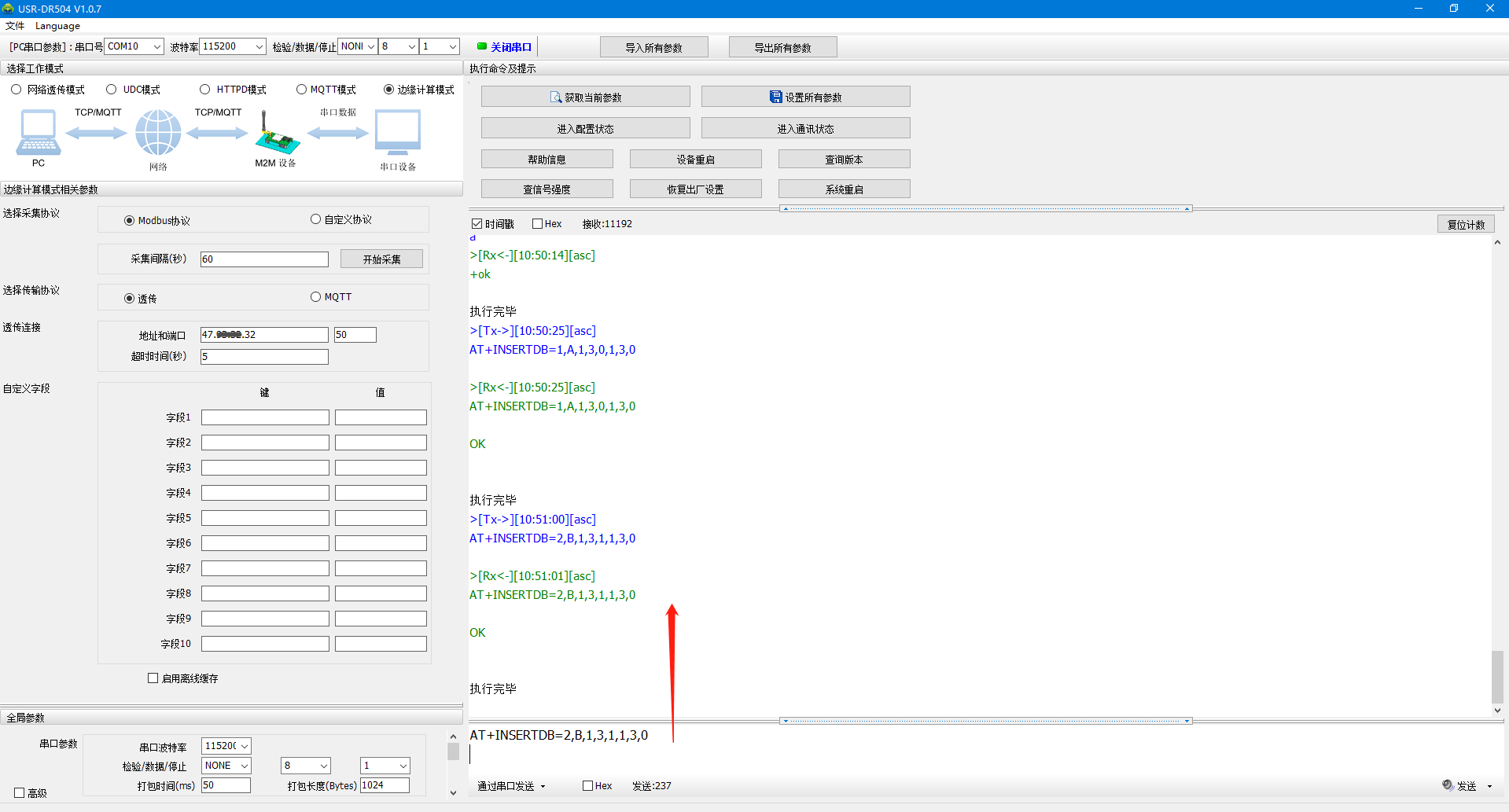
Task: Enable the 启用离线缓存 checkbox
Action: pos(153,678)
